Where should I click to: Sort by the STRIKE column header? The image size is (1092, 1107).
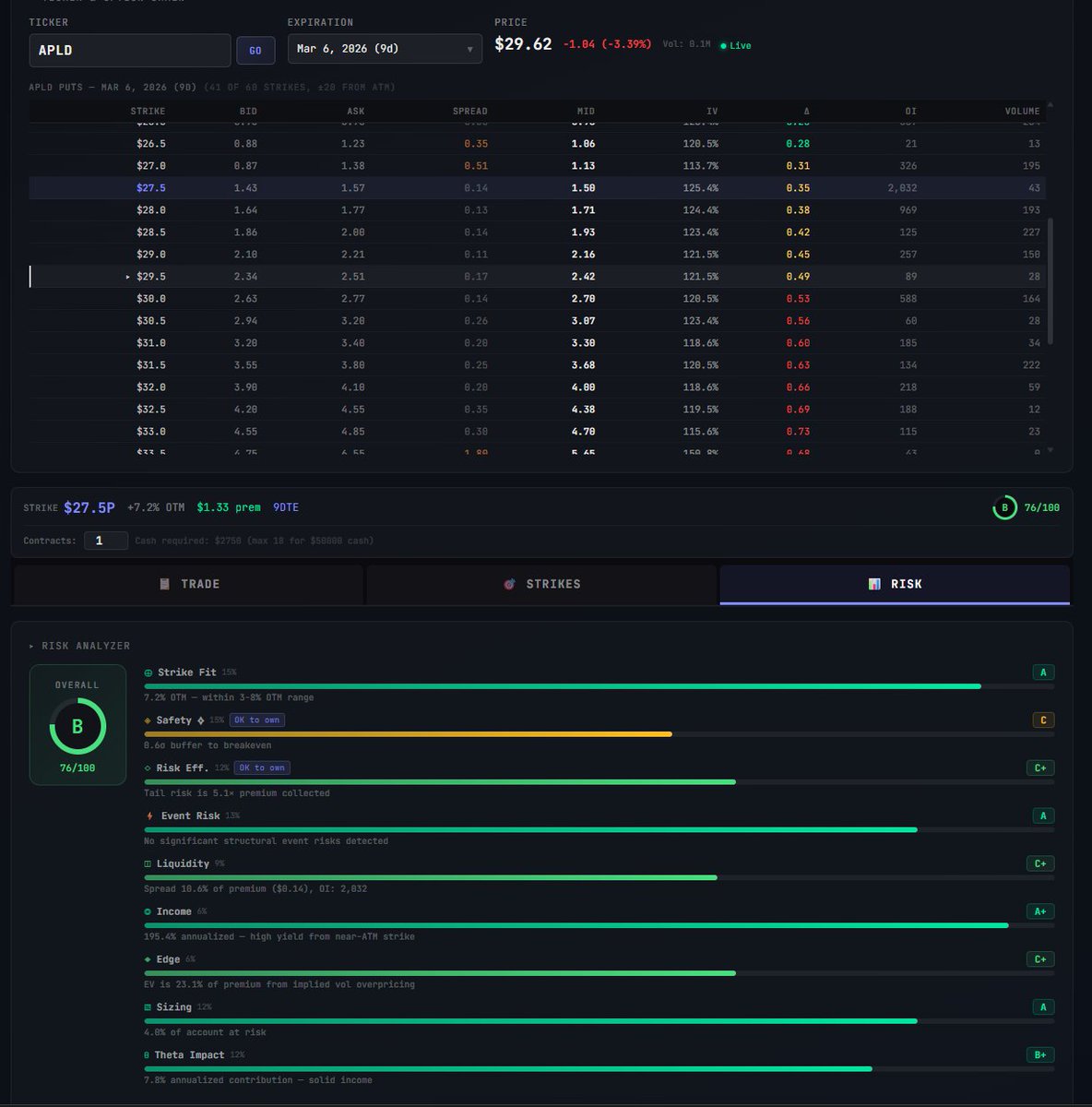[148, 112]
